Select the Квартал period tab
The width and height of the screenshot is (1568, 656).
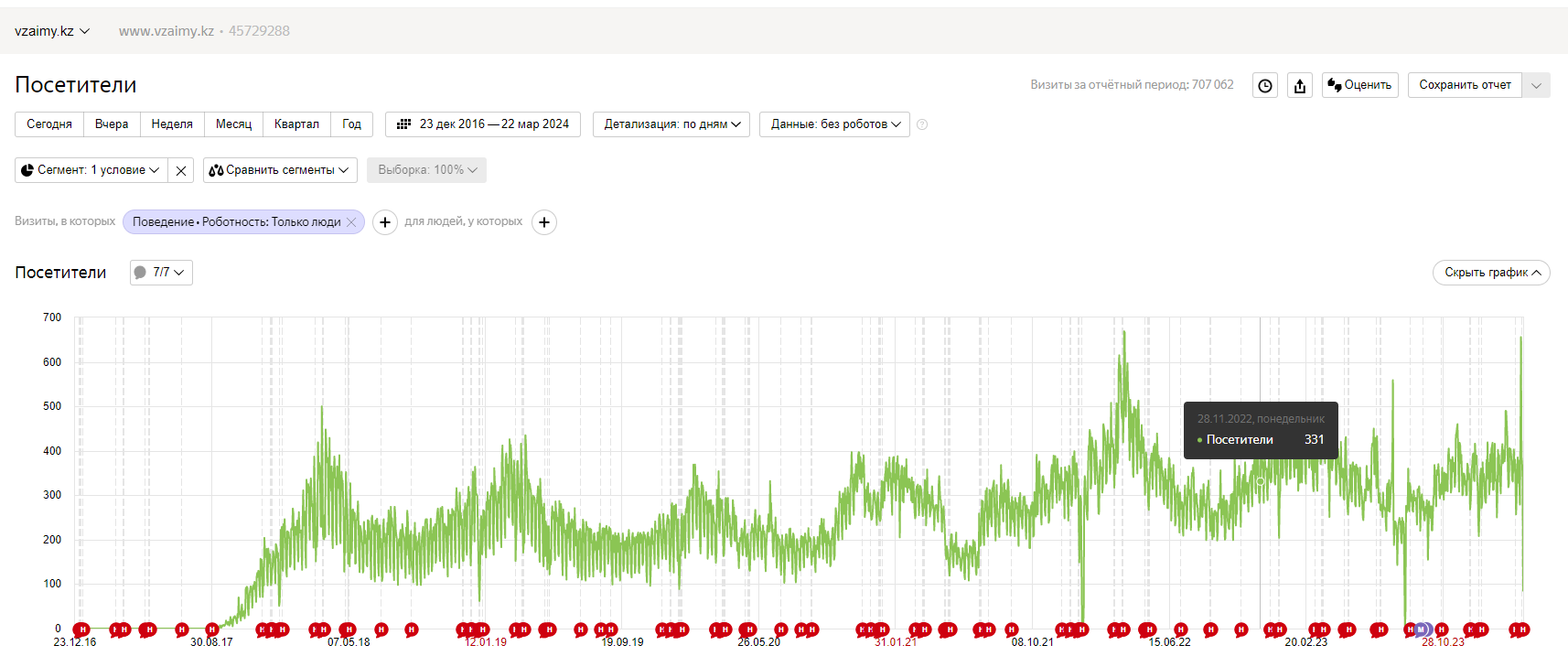coord(296,124)
